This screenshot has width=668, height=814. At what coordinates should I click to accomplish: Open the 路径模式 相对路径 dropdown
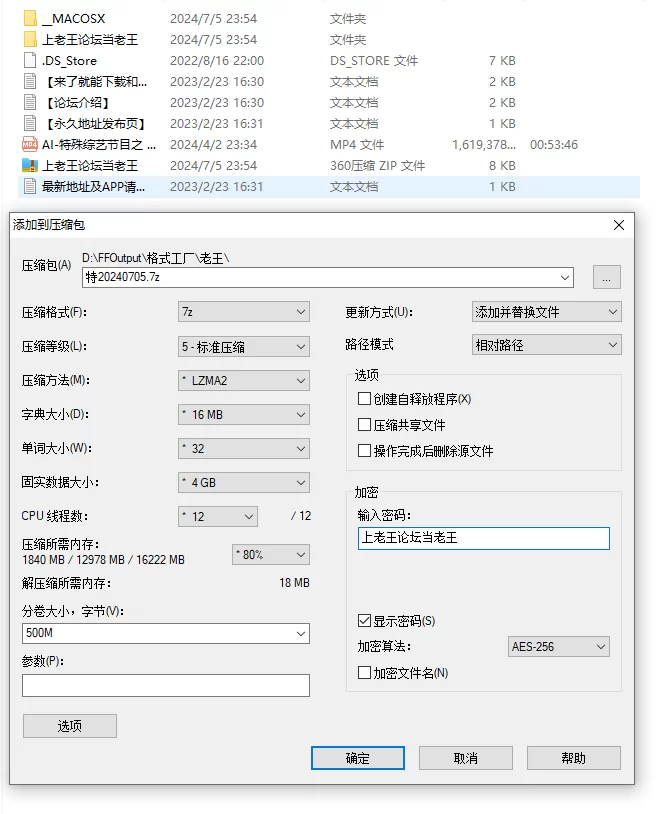pos(547,345)
